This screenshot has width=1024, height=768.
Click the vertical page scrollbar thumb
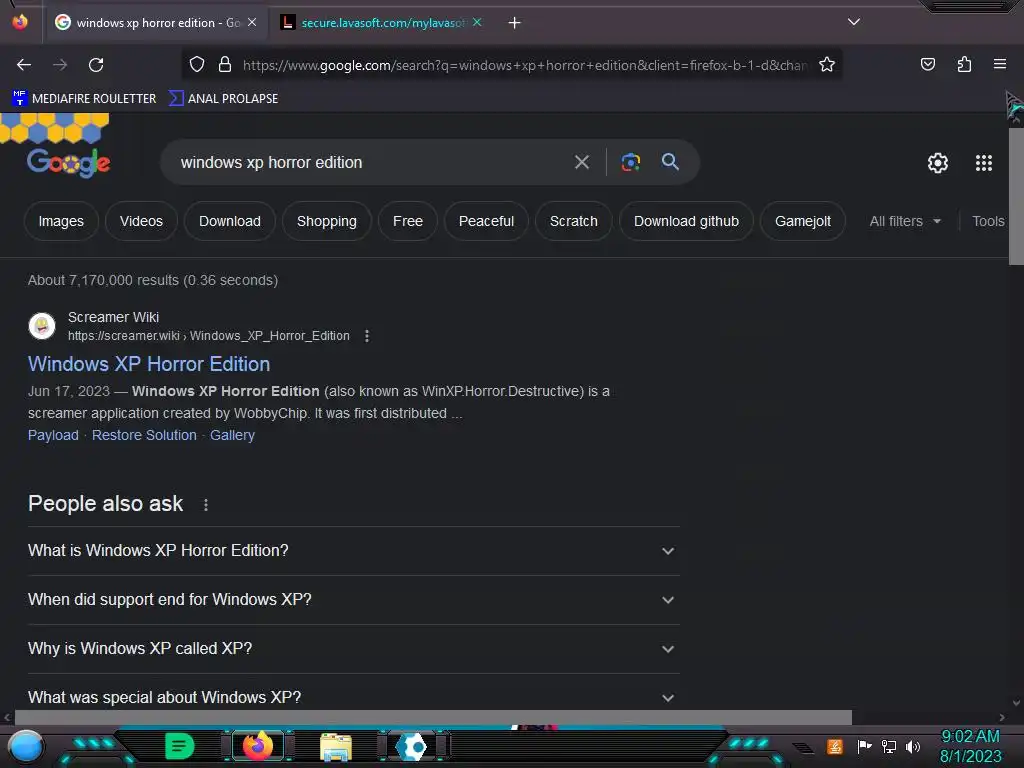pos(1016,196)
